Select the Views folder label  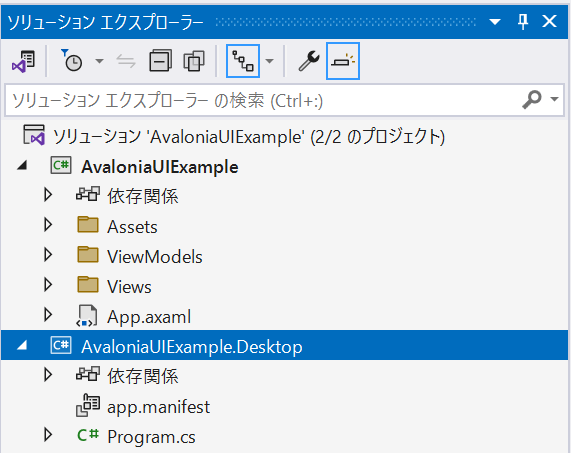[129, 287]
